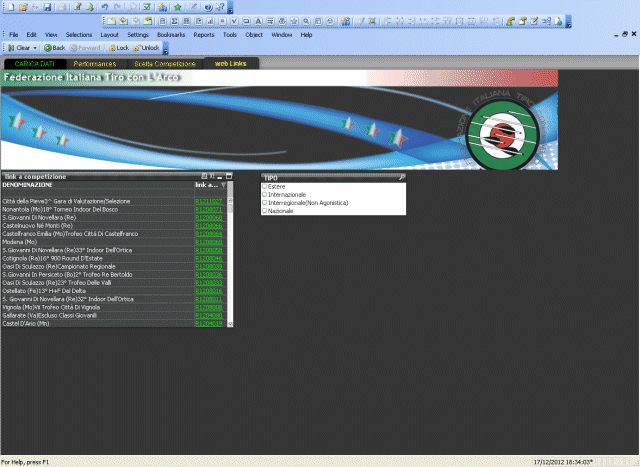Open the Selections menu
The image size is (640, 467).
[x=79, y=35]
